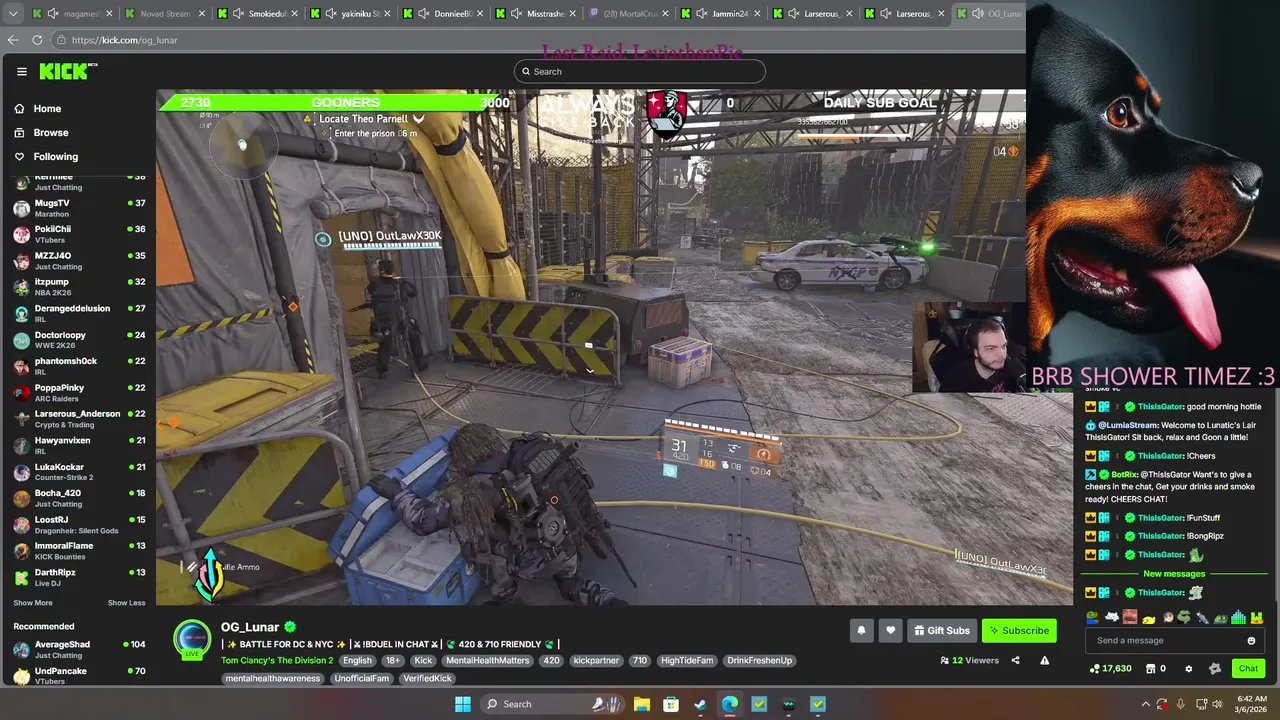Open the Kick hamburger menu
The height and width of the screenshot is (720, 1280).
(x=21, y=71)
